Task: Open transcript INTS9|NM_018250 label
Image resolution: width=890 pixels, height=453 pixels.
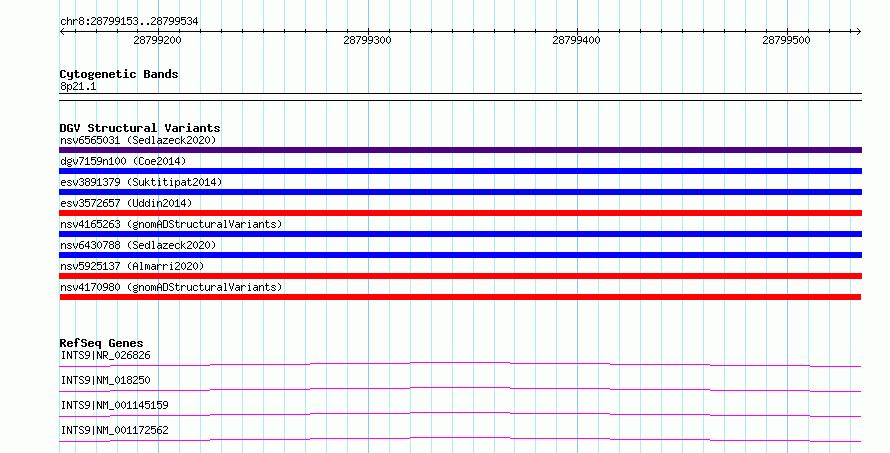Action: pyautogui.click(x=106, y=380)
